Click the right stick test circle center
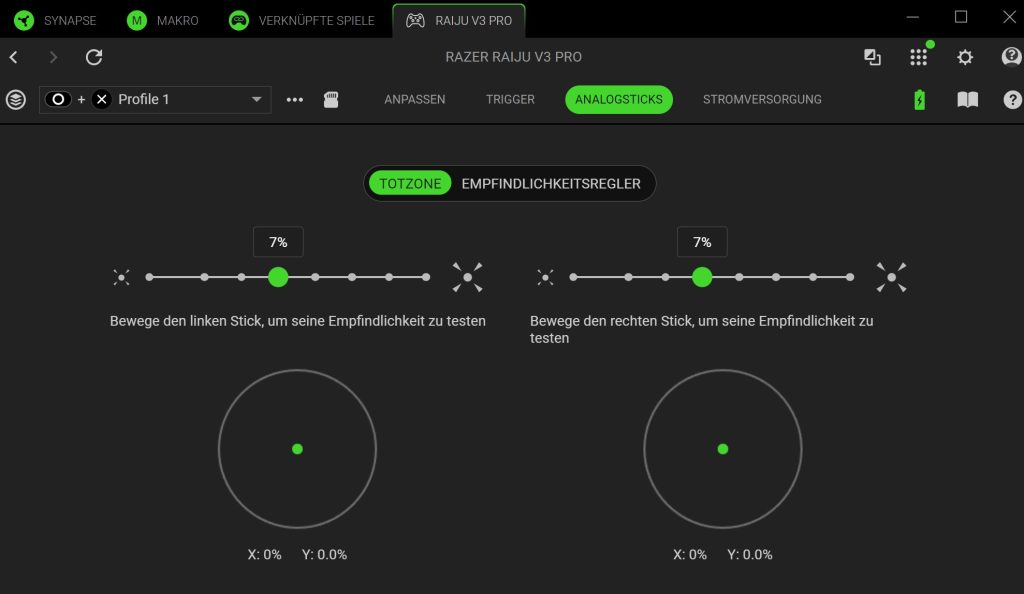Viewport: 1024px width, 594px height. (x=722, y=449)
